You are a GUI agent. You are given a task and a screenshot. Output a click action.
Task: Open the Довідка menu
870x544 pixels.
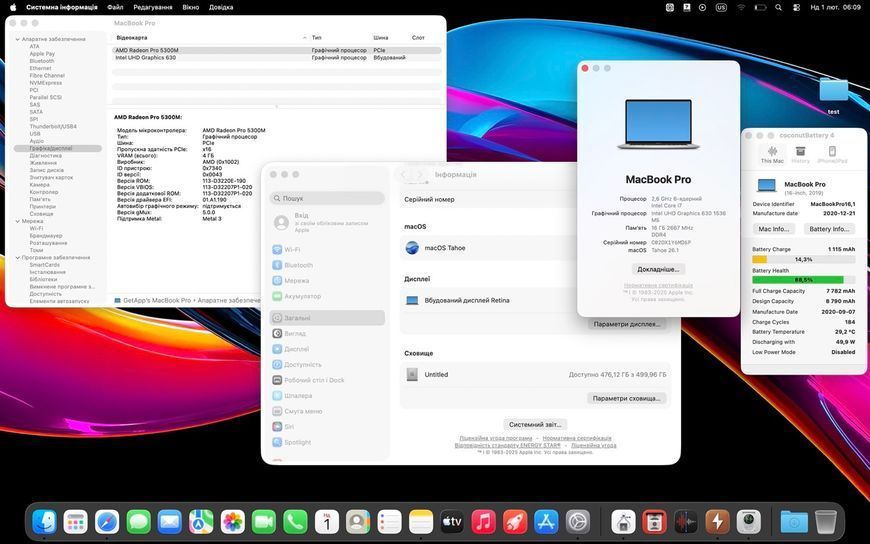tap(221, 7)
